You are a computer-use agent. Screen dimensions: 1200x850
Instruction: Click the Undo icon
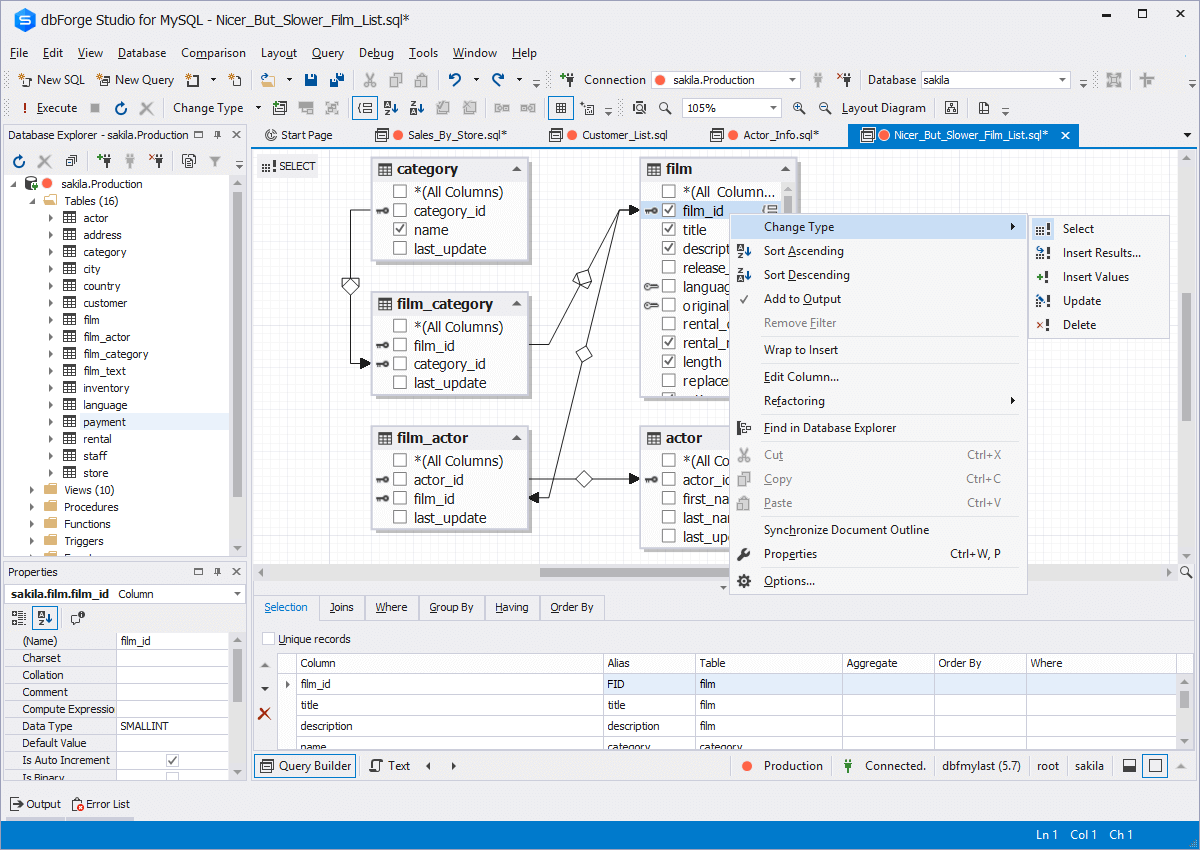point(456,79)
